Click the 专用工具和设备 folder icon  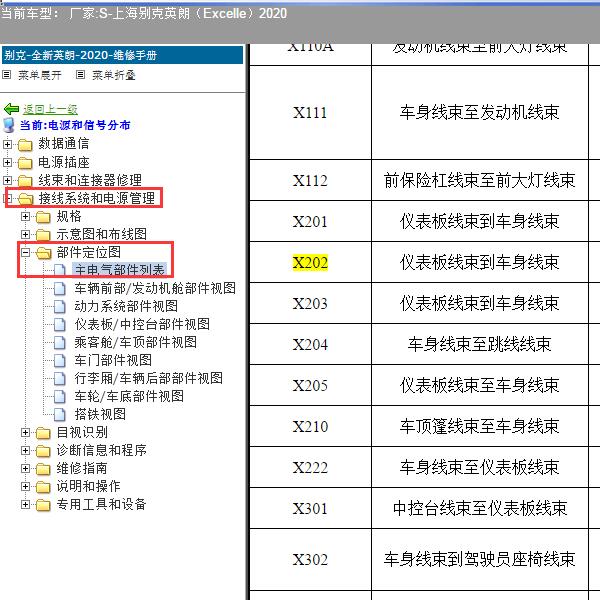coord(43,505)
